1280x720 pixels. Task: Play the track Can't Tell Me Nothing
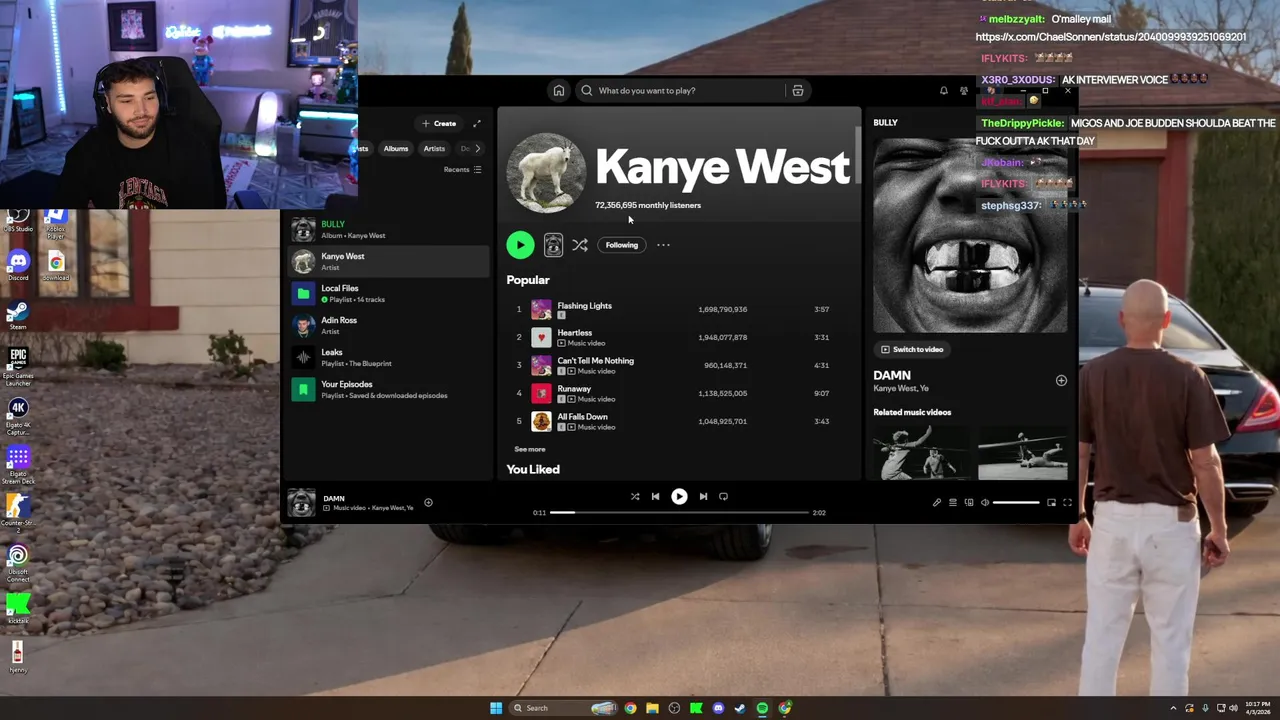pos(680,365)
